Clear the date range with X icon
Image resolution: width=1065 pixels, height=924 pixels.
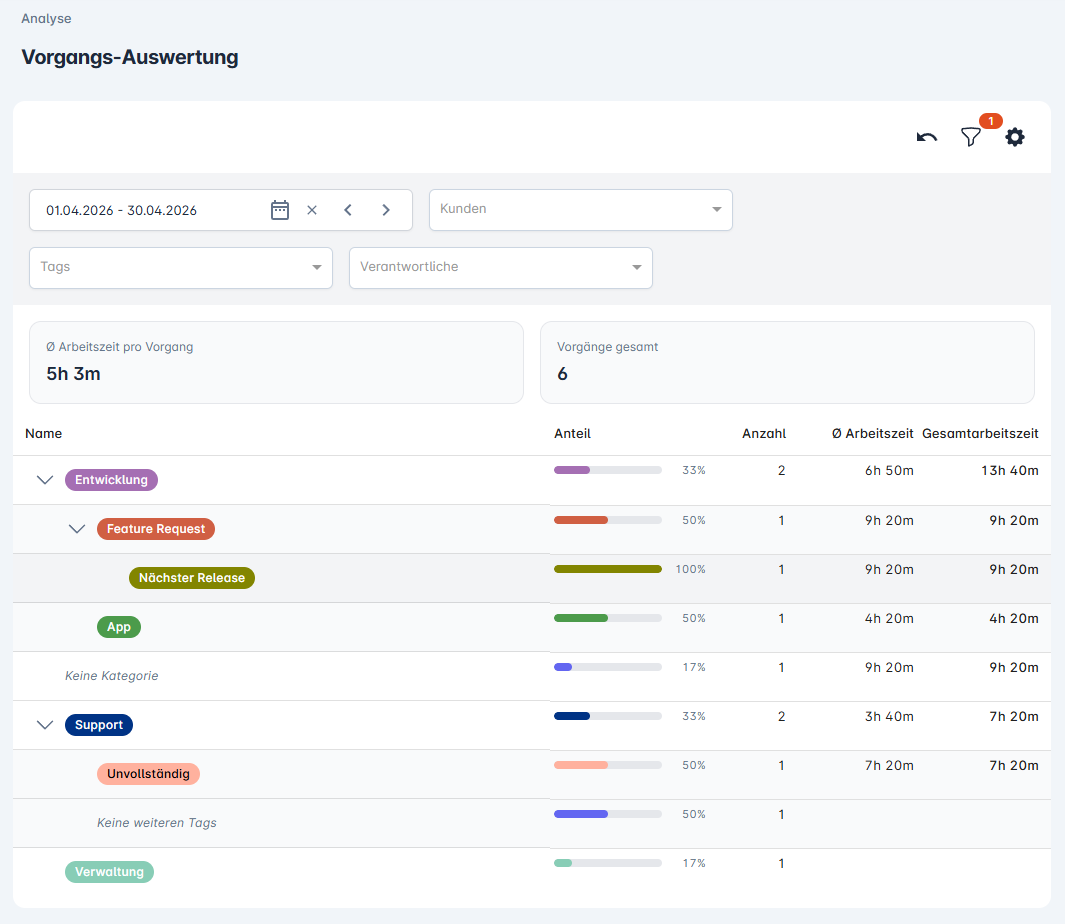point(312,210)
